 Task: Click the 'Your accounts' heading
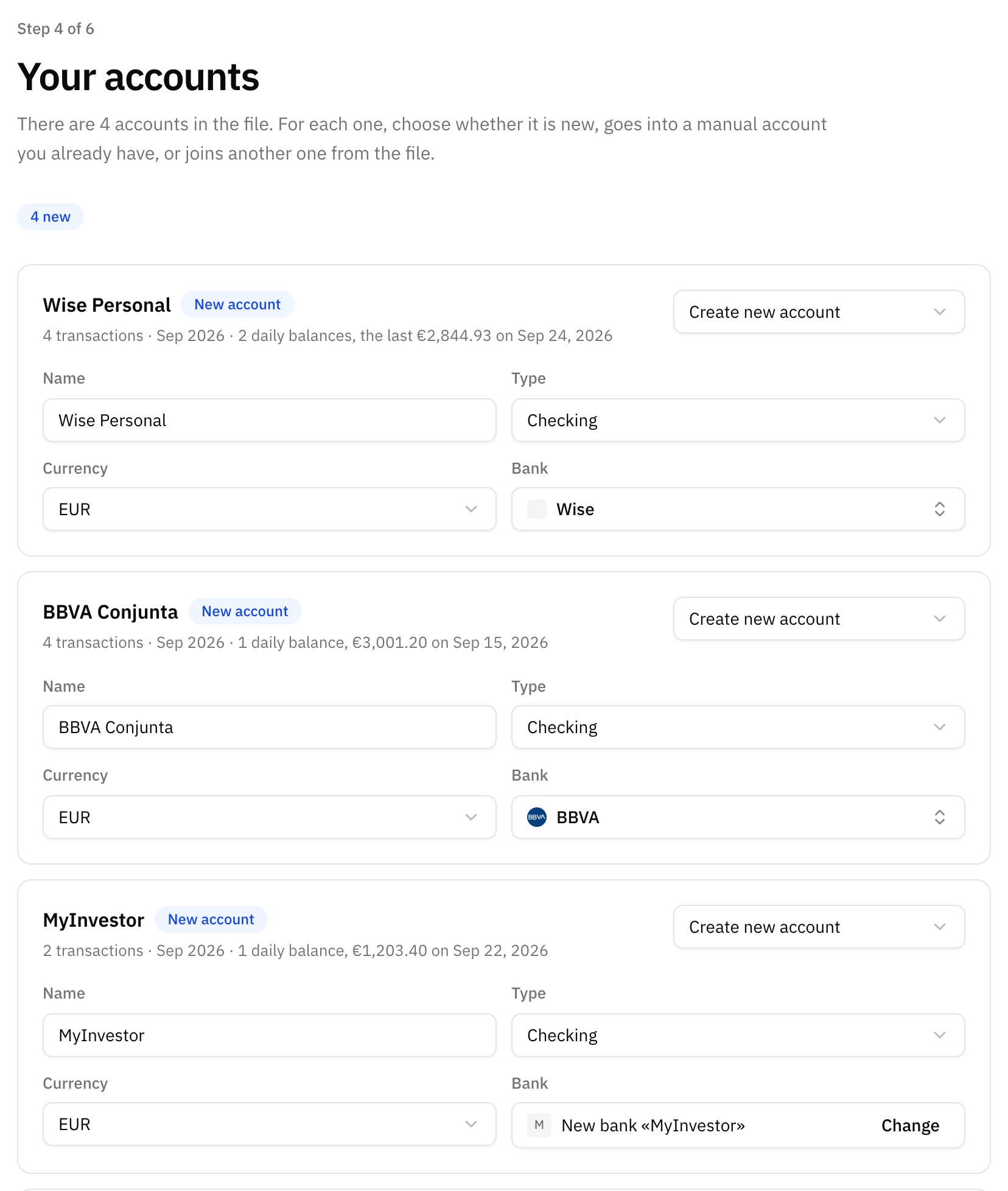click(x=138, y=77)
